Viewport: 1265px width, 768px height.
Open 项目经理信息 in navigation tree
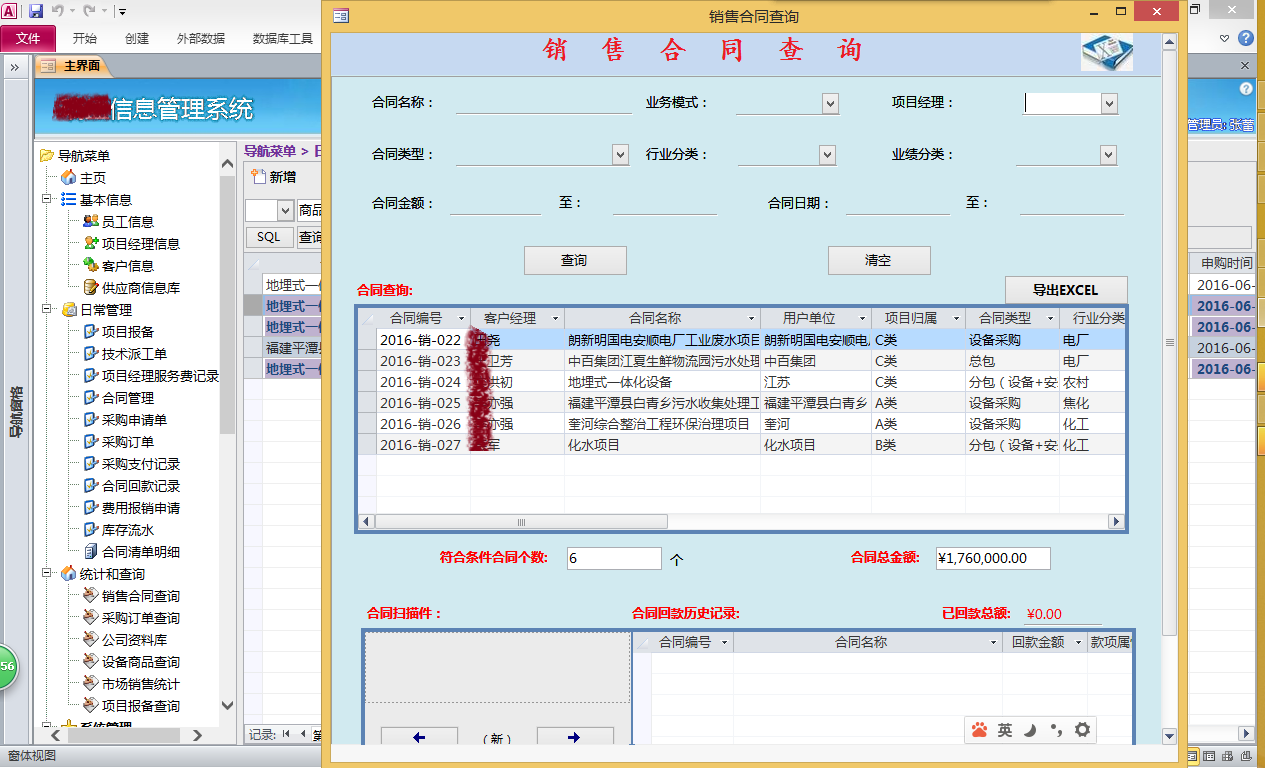click(x=140, y=243)
